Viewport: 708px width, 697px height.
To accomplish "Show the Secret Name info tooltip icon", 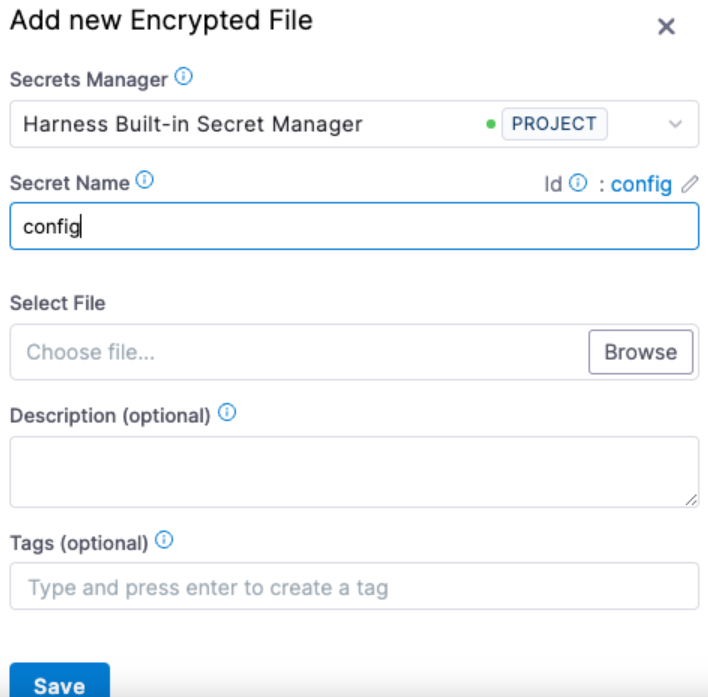I will (144, 181).
